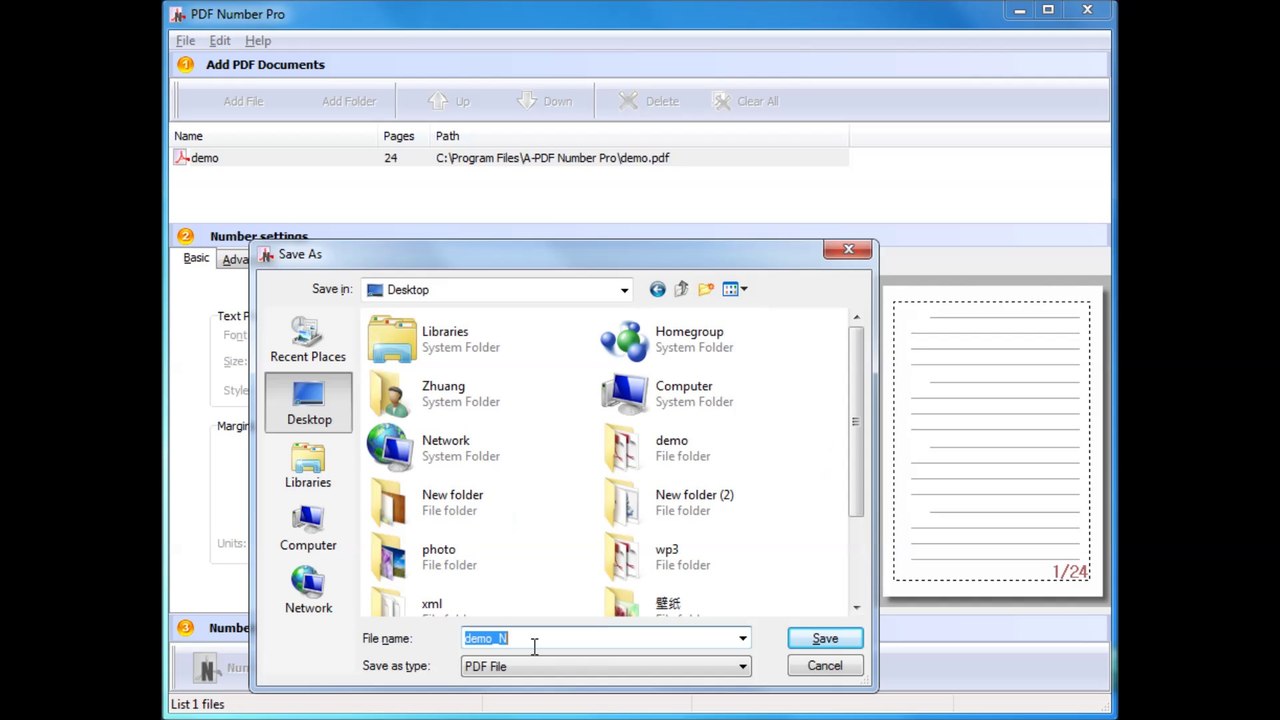Click Add Folder in PDF Number Pro toolbar
The width and height of the screenshot is (1280, 720).
[x=349, y=101]
